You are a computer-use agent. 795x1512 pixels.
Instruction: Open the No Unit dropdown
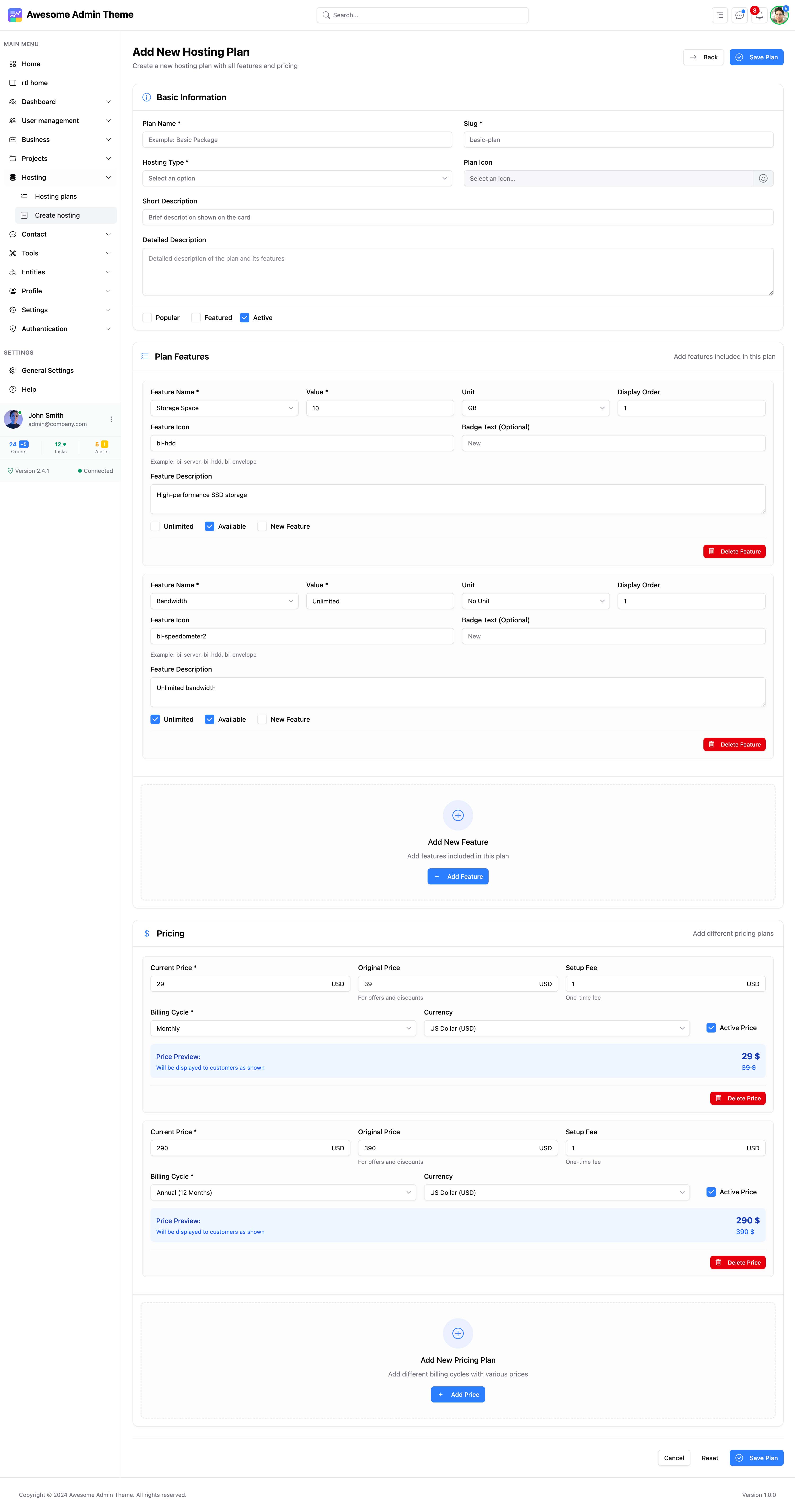[535, 601]
